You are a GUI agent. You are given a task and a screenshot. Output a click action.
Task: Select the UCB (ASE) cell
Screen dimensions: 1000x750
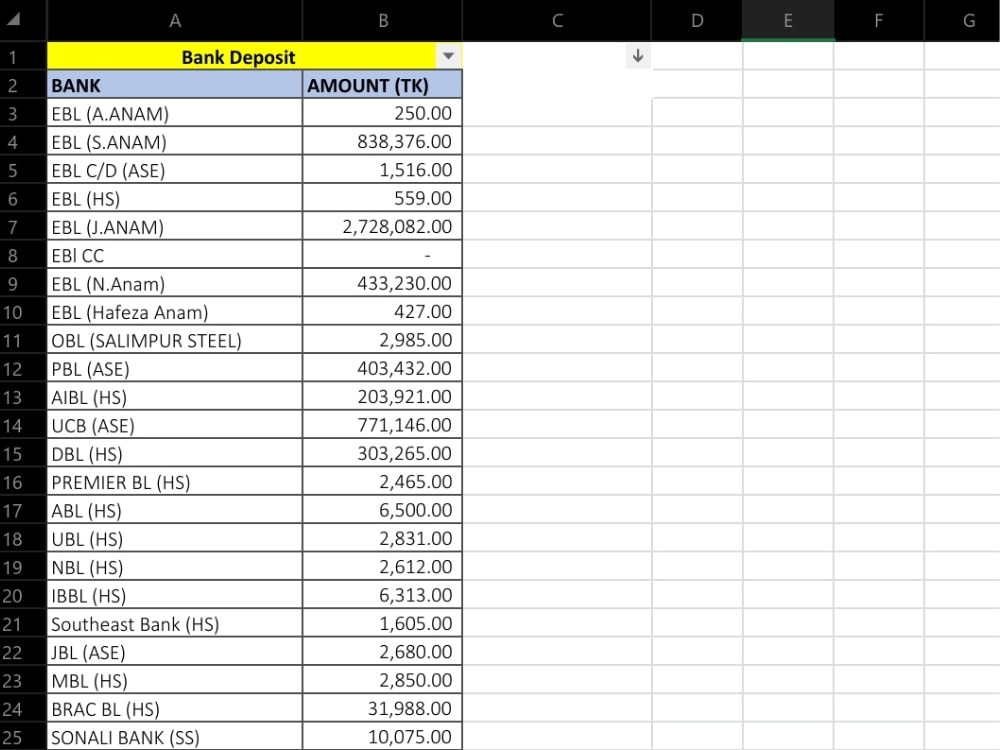[x=175, y=425]
